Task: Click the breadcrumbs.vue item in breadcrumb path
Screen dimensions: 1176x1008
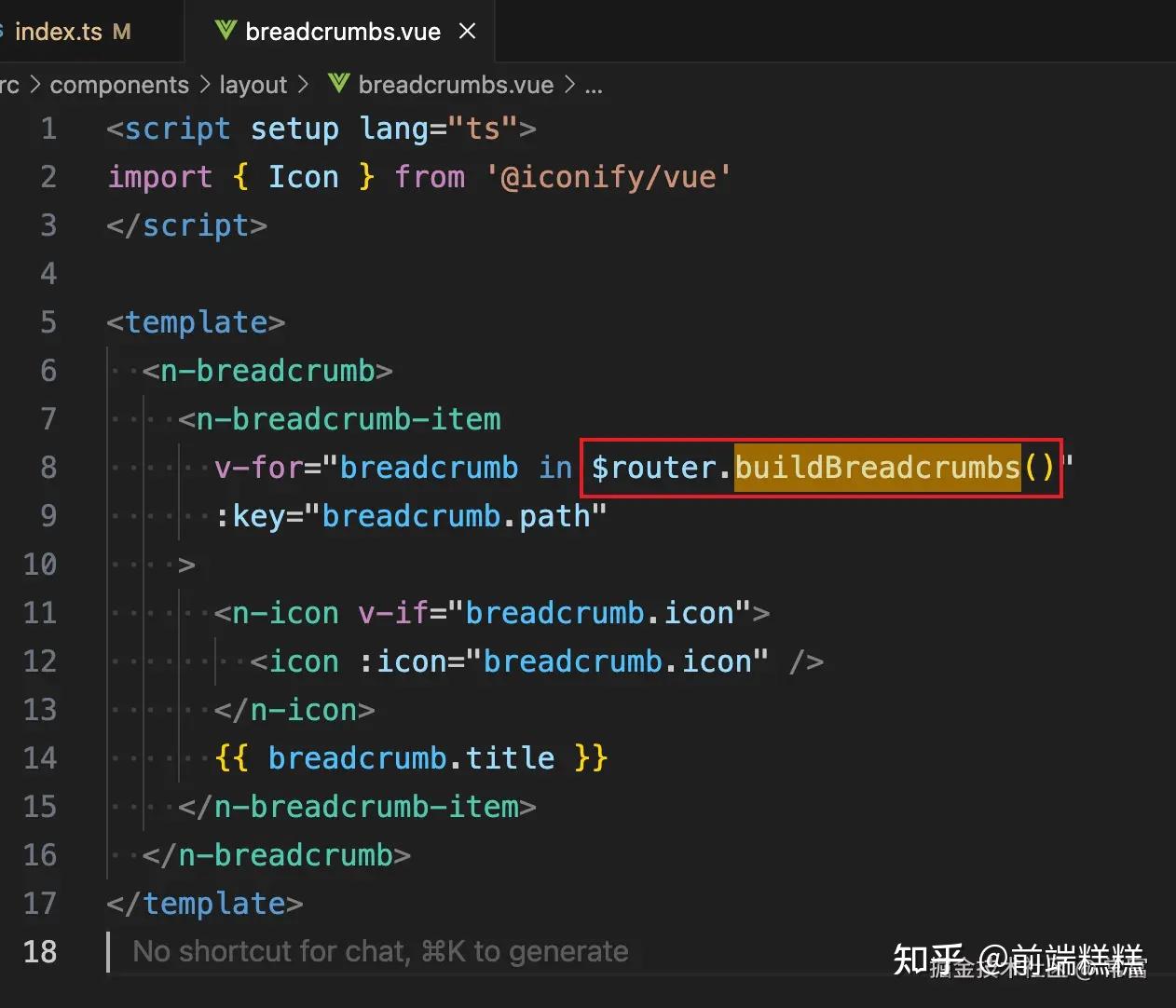Action: pos(457,84)
